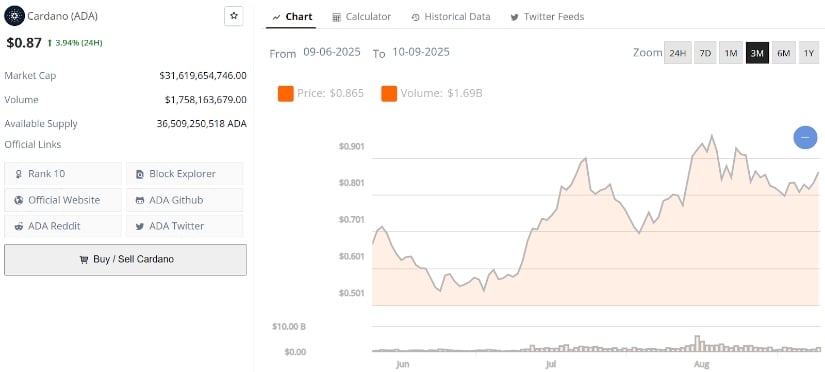Viewport: 825px width, 372px height.
Task: Switch to the Historical Data tab
Action: point(451,17)
